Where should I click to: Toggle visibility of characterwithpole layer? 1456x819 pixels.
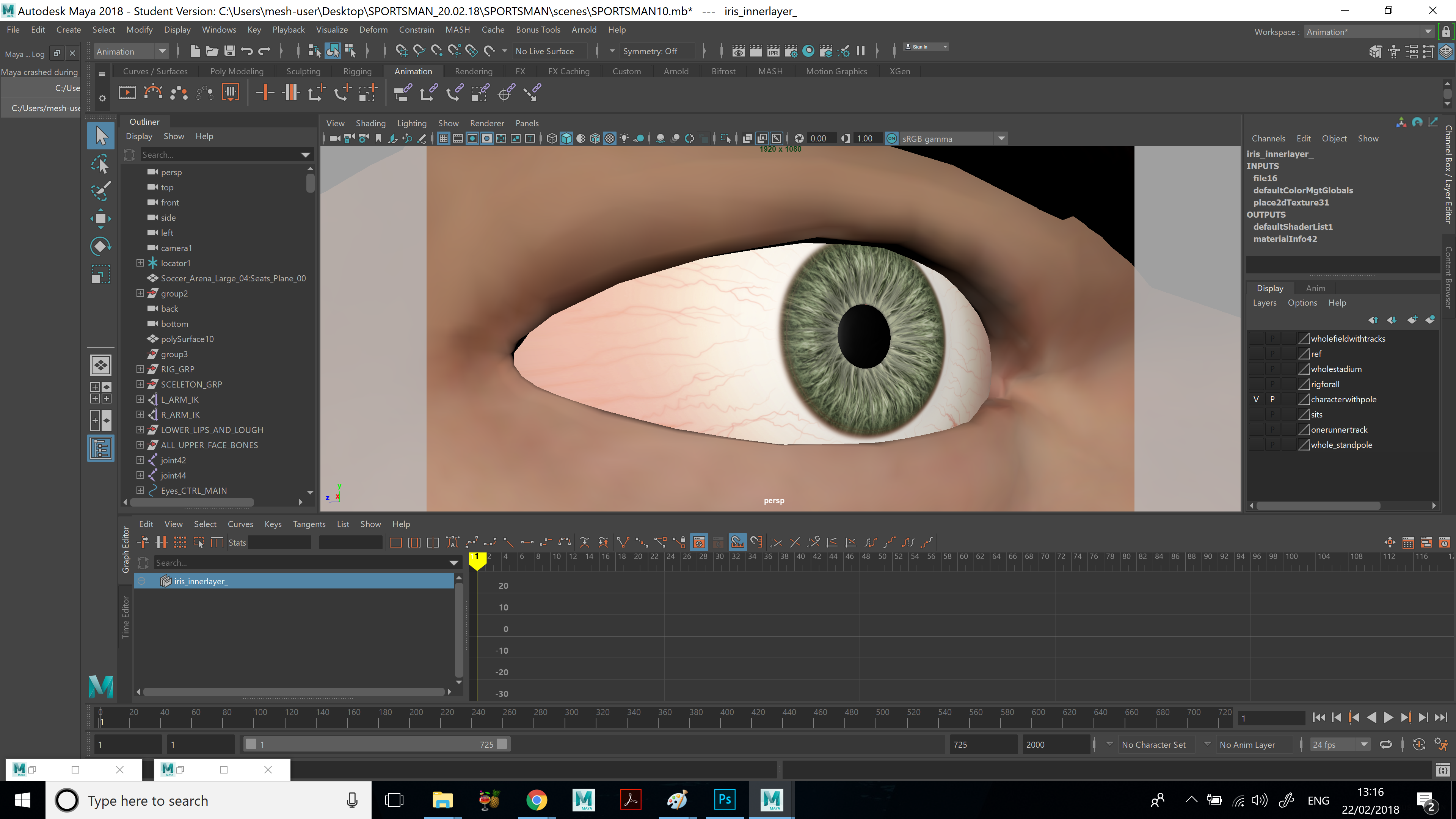coord(1256,399)
